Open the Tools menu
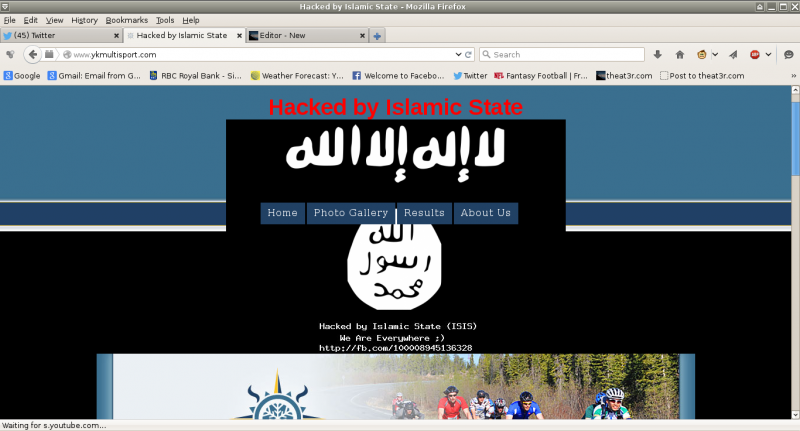This screenshot has width=800, height=431. pyautogui.click(x=165, y=20)
